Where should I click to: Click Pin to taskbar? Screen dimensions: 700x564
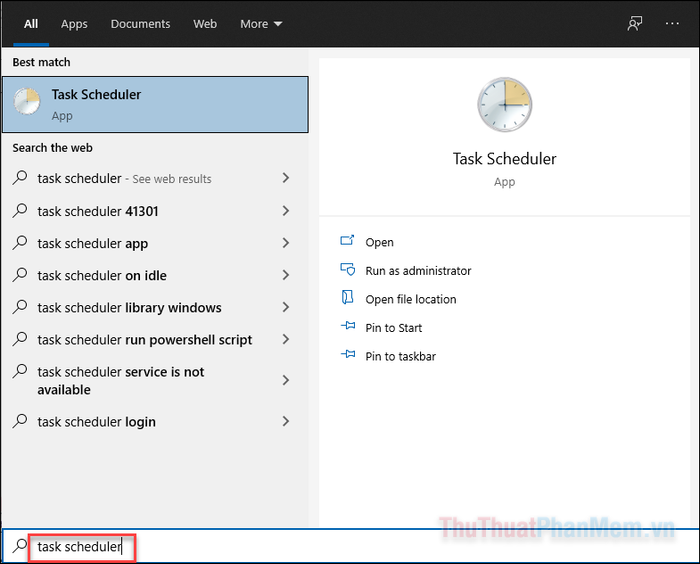[400, 356]
